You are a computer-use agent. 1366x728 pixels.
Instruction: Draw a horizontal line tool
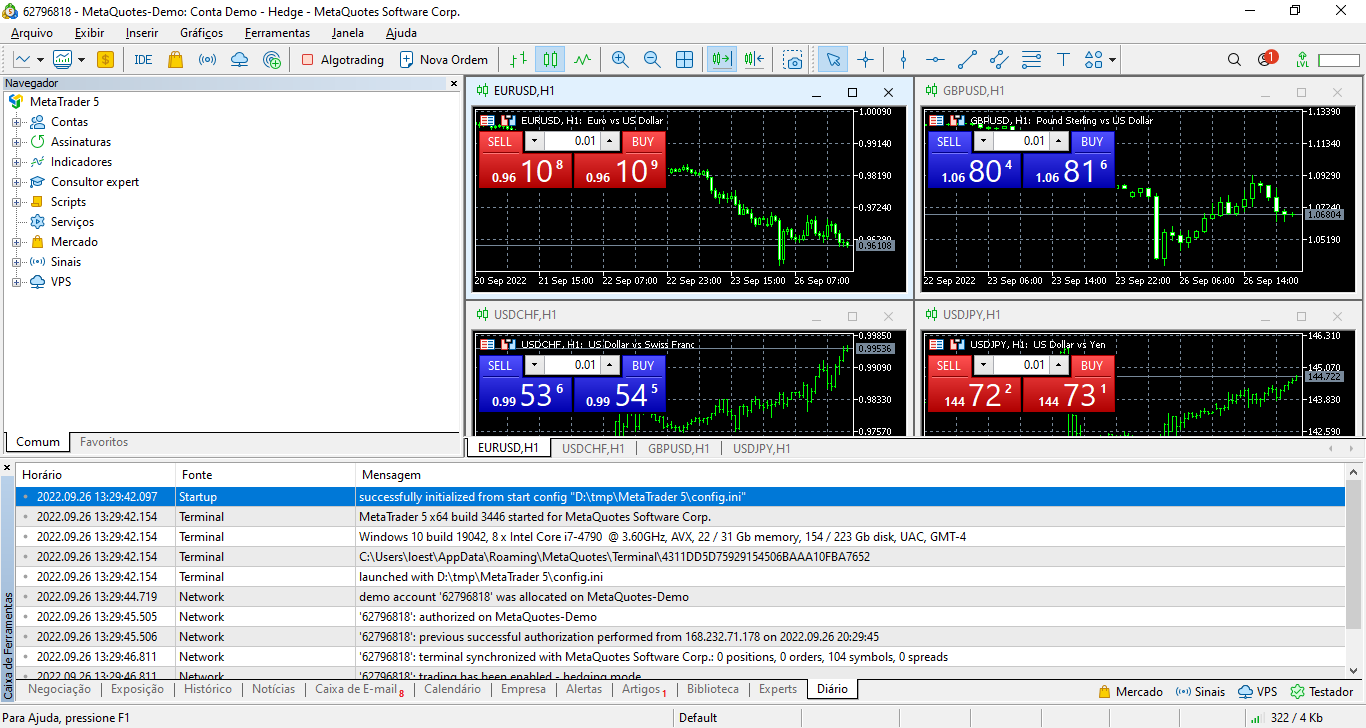point(935,60)
